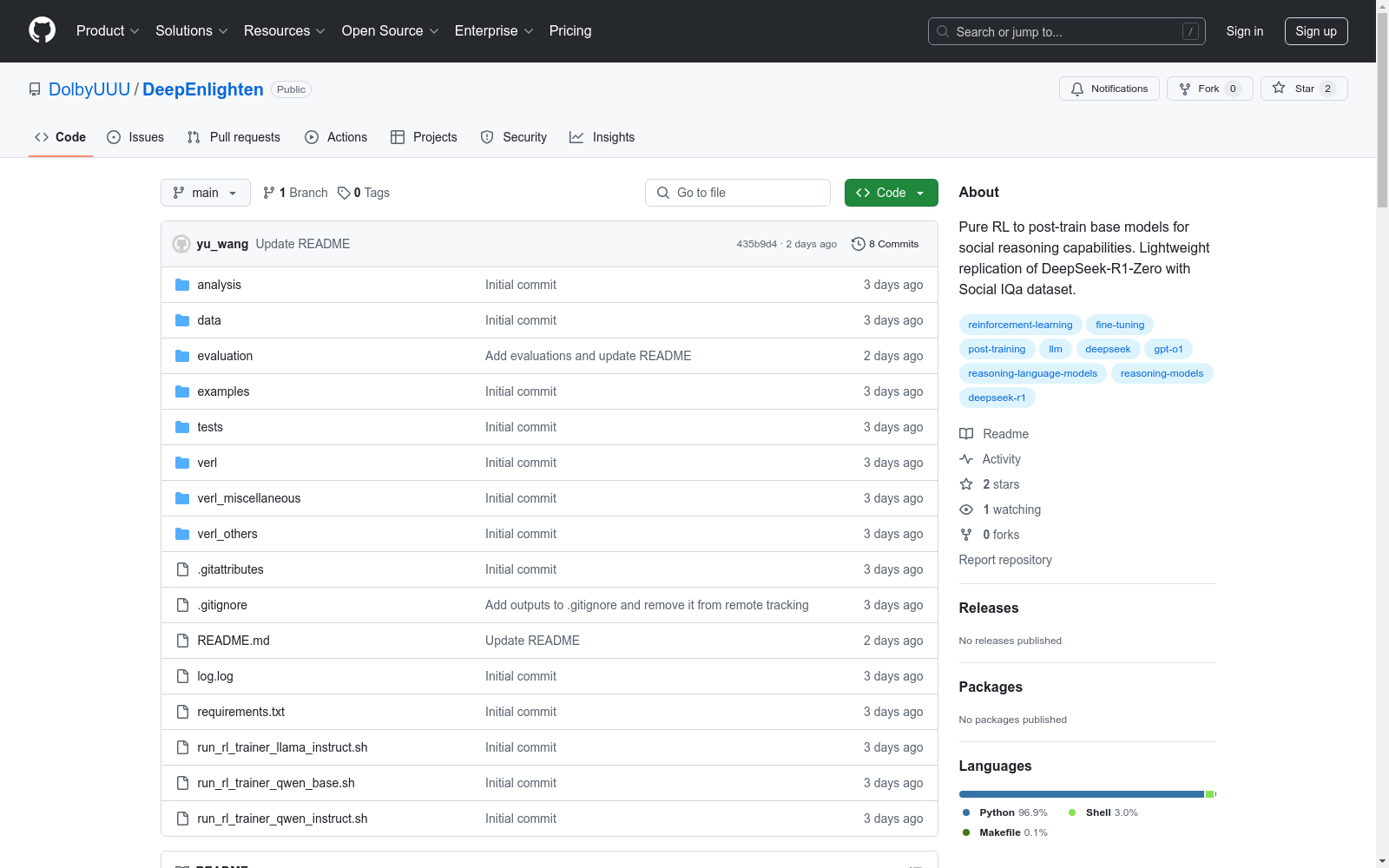Click the Python segment of language bar
This screenshot has width=1389, height=868.
(x=1082, y=794)
